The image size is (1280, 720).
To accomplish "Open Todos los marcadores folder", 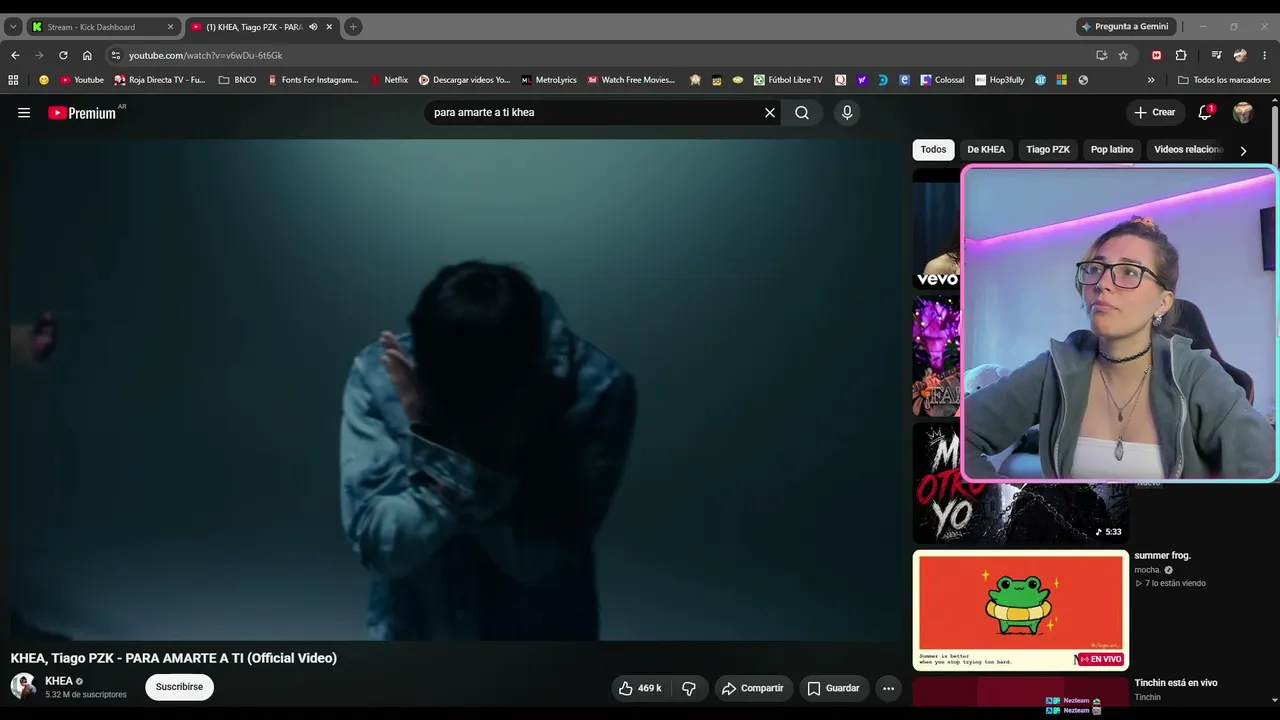I will point(1224,80).
